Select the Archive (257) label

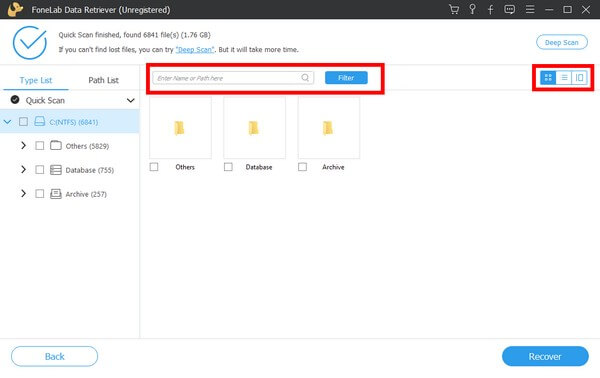pos(86,194)
